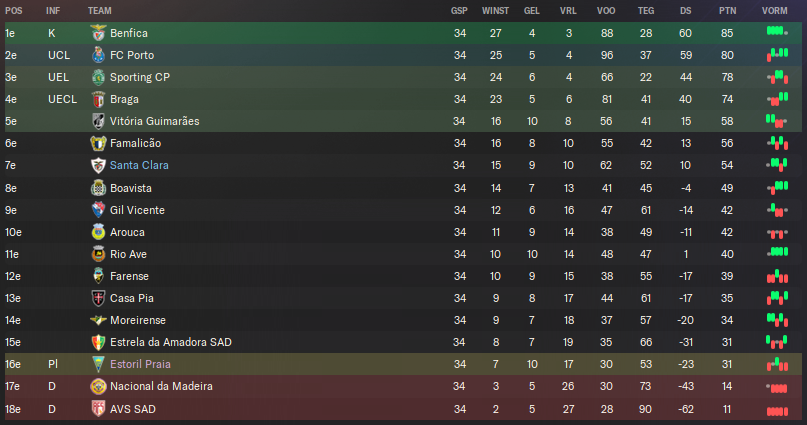Sort table by POS column header
Image resolution: width=807 pixels, height=425 pixels.
[x=14, y=11]
